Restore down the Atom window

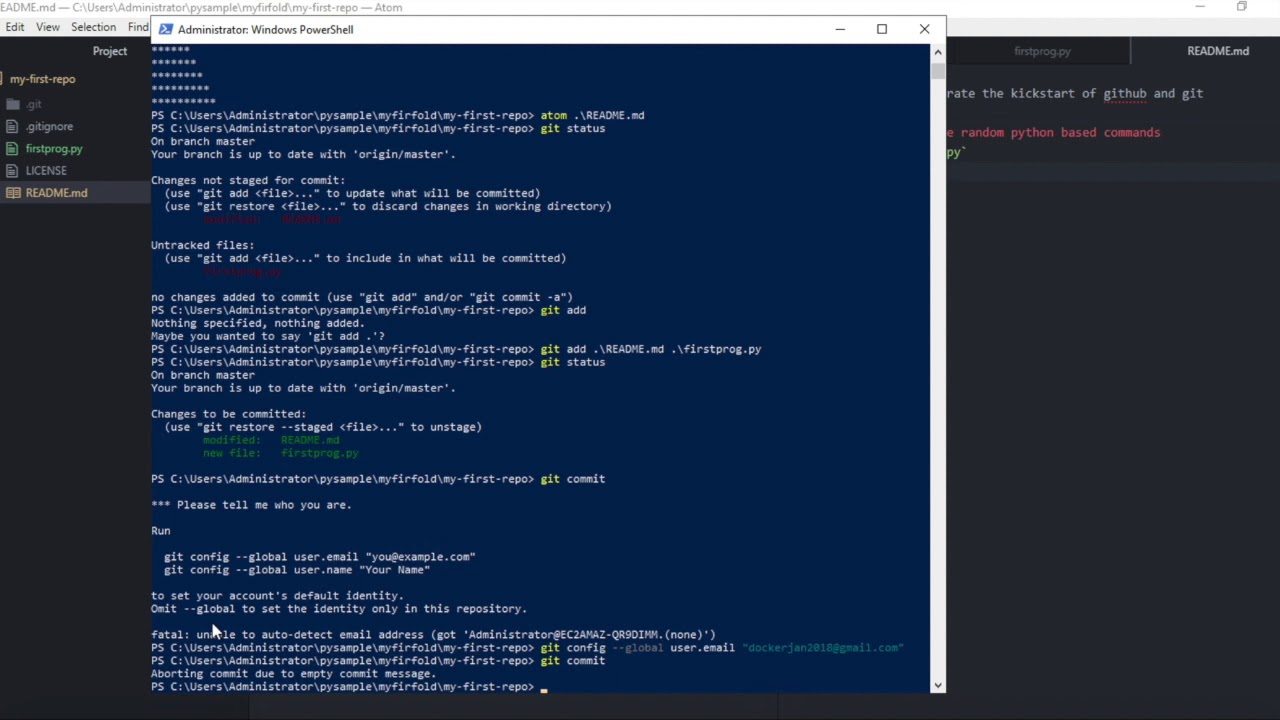click(x=1242, y=7)
